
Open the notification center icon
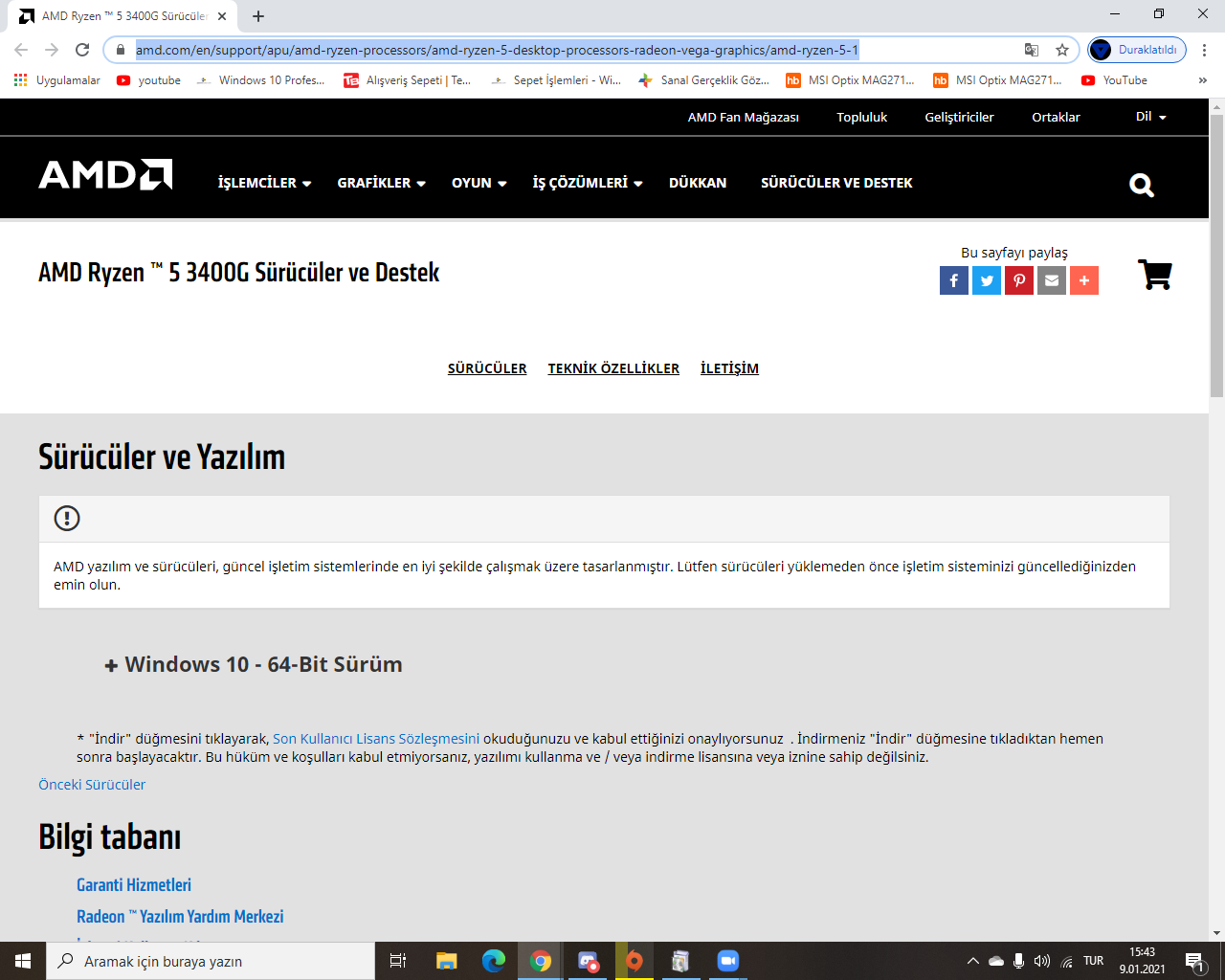(x=1195, y=961)
